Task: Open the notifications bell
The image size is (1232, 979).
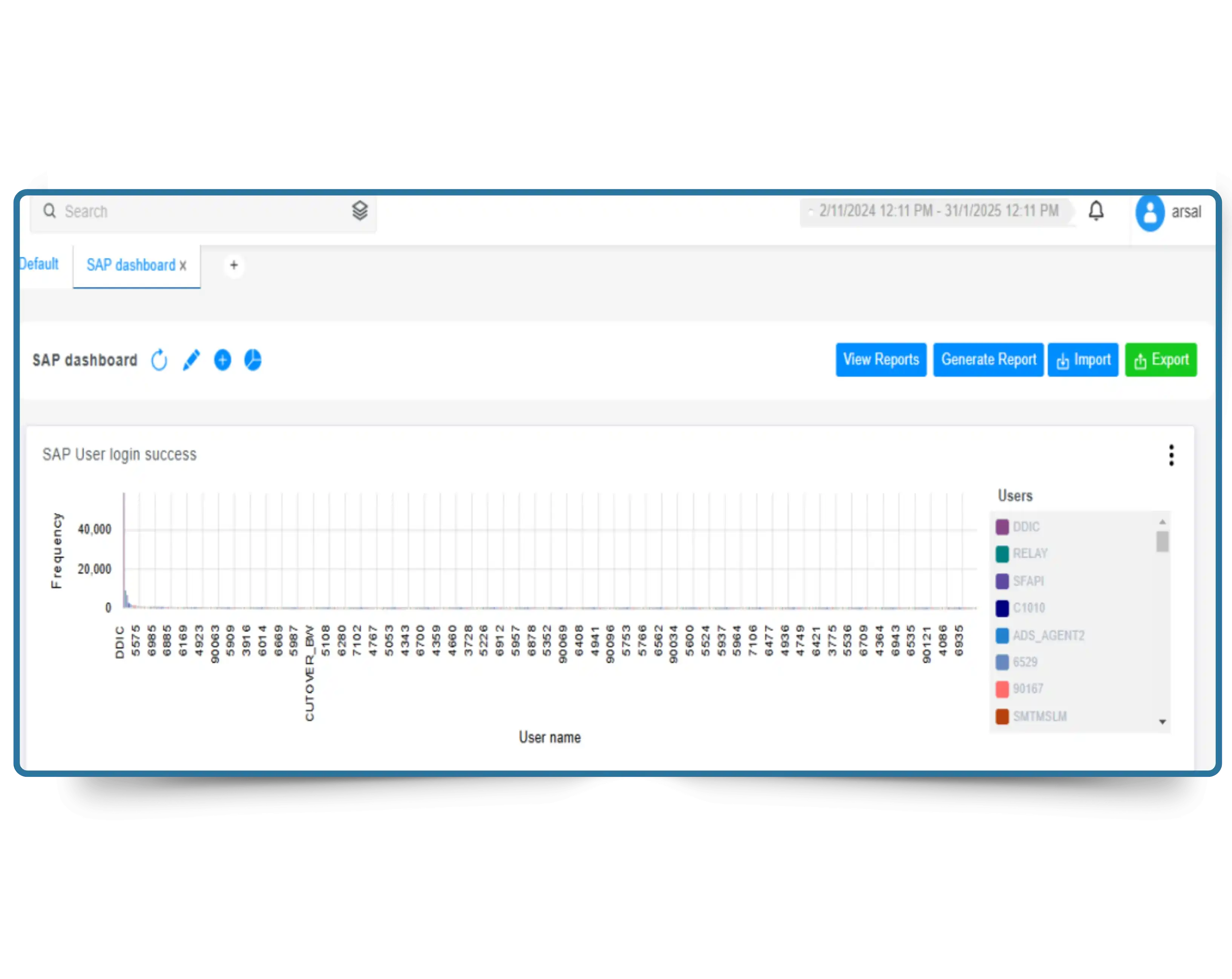Action: (x=1096, y=211)
